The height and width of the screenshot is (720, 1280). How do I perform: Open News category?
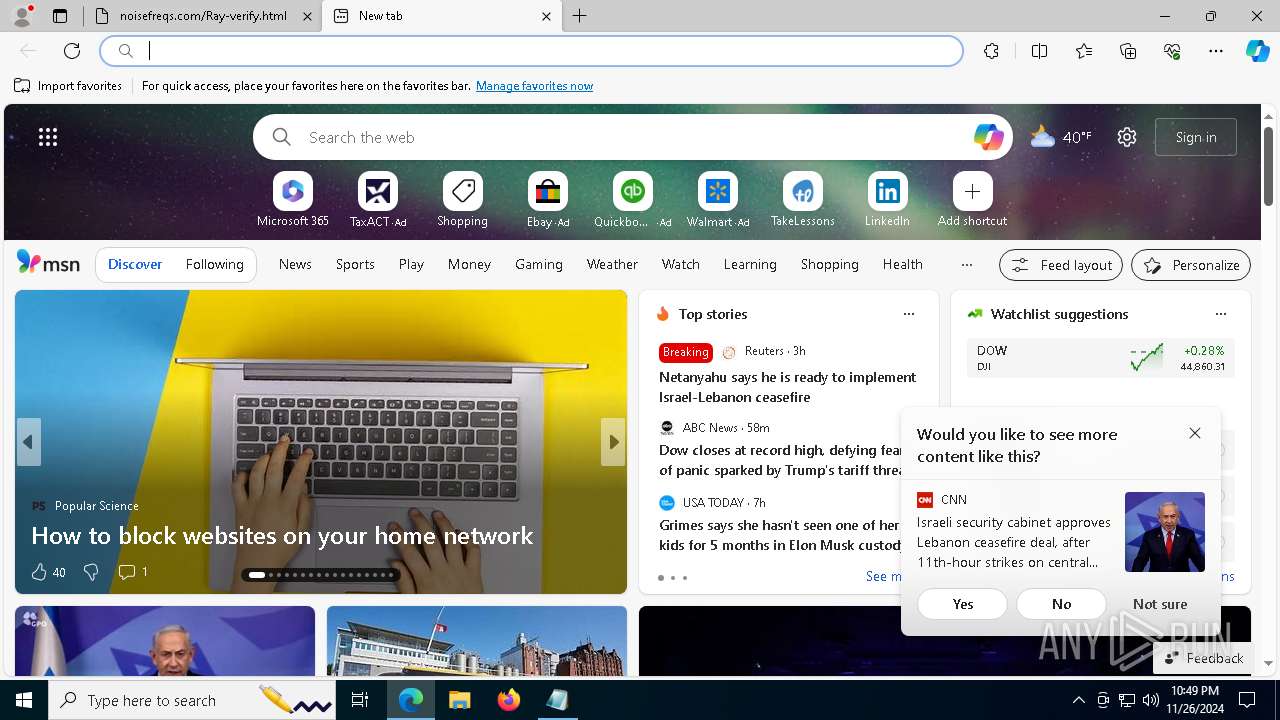pos(295,265)
